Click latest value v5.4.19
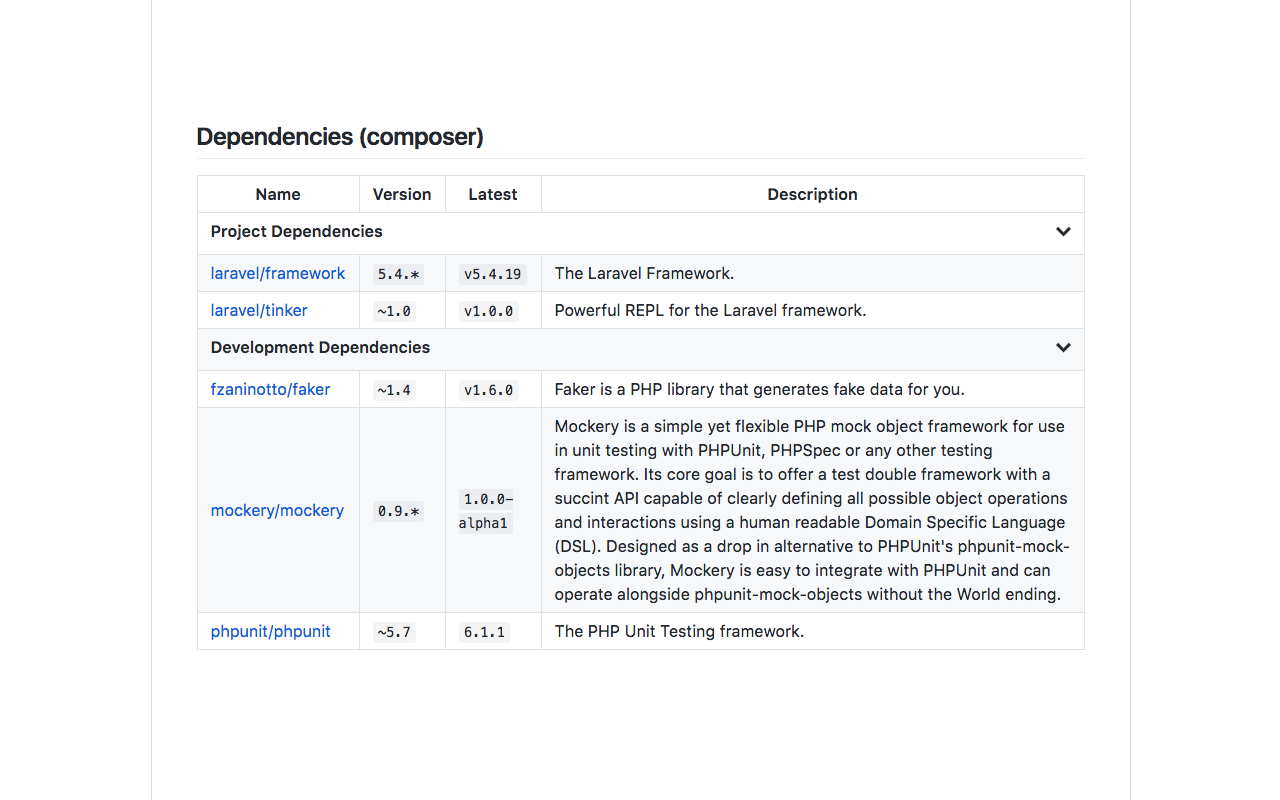Image resolution: width=1280 pixels, height=800 pixels. click(x=493, y=274)
